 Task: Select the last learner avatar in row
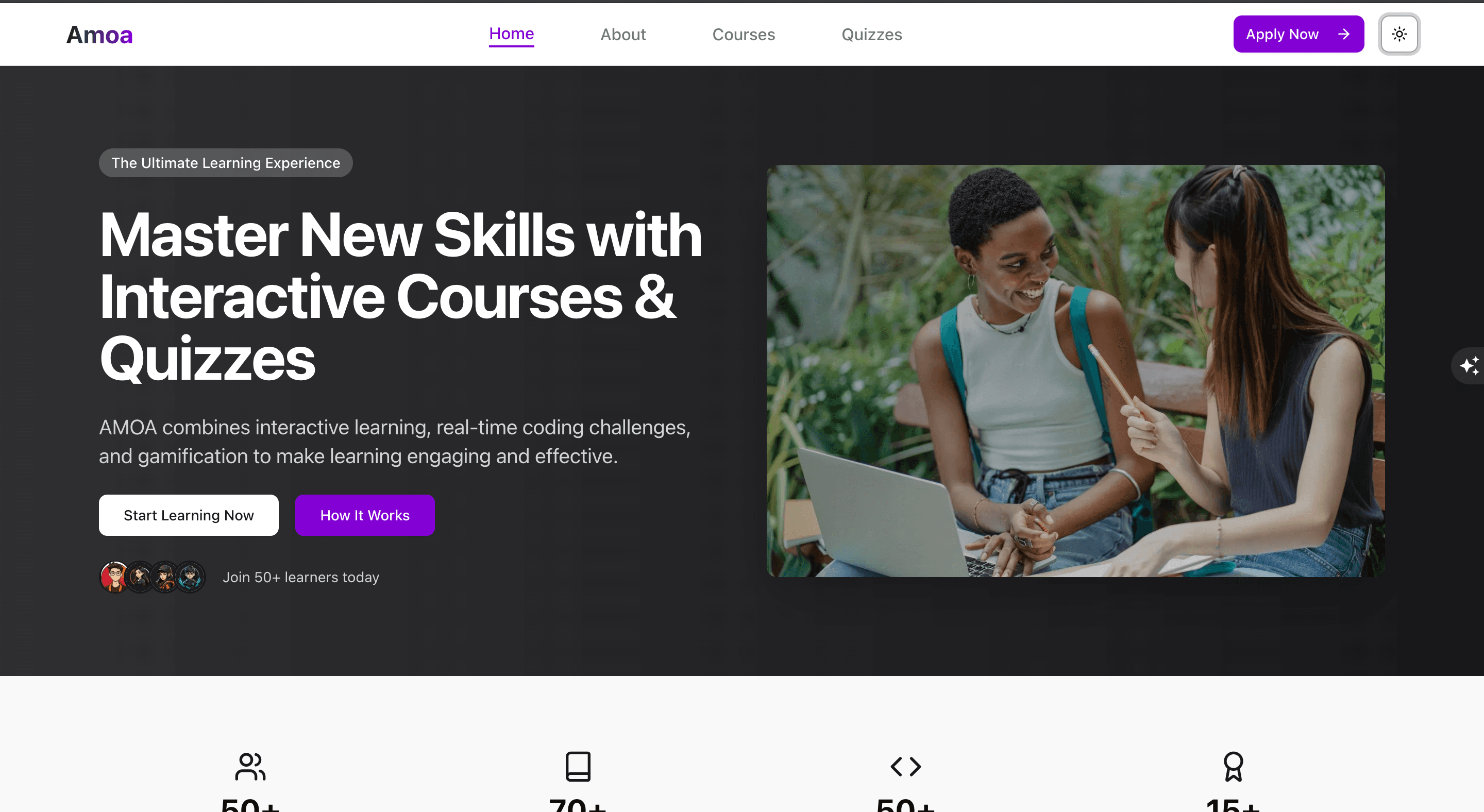[x=190, y=577]
